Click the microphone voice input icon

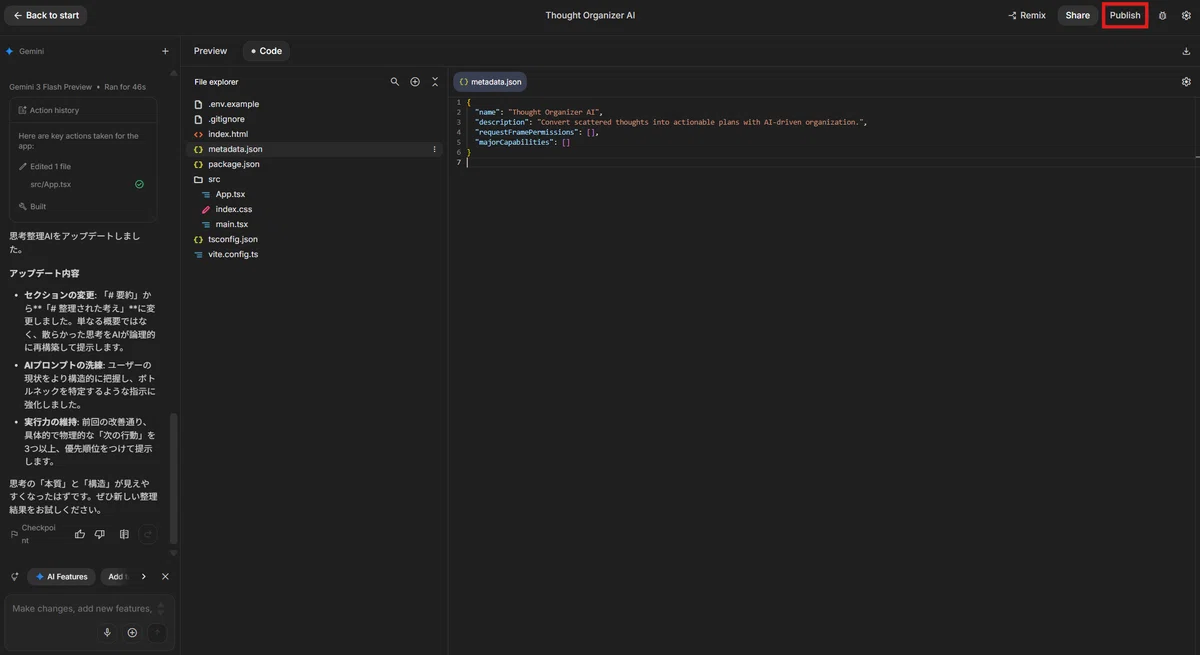click(x=107, y=633)
